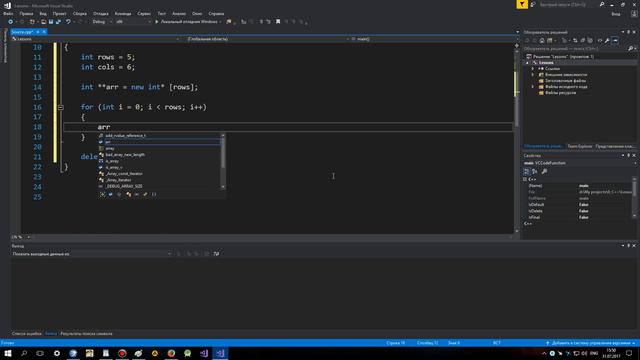Click the Open file toolbar icon

pyautogui.click(x=43, y=22)
